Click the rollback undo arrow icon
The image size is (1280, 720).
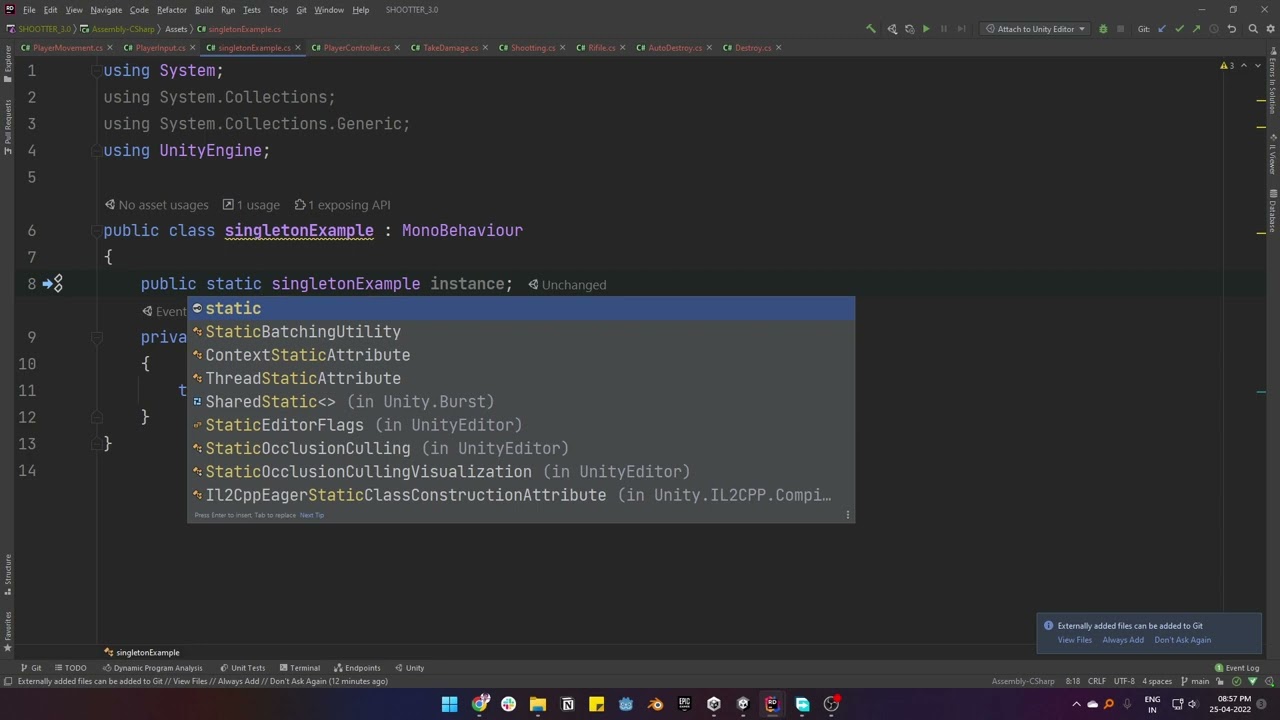click(1232, 29)
